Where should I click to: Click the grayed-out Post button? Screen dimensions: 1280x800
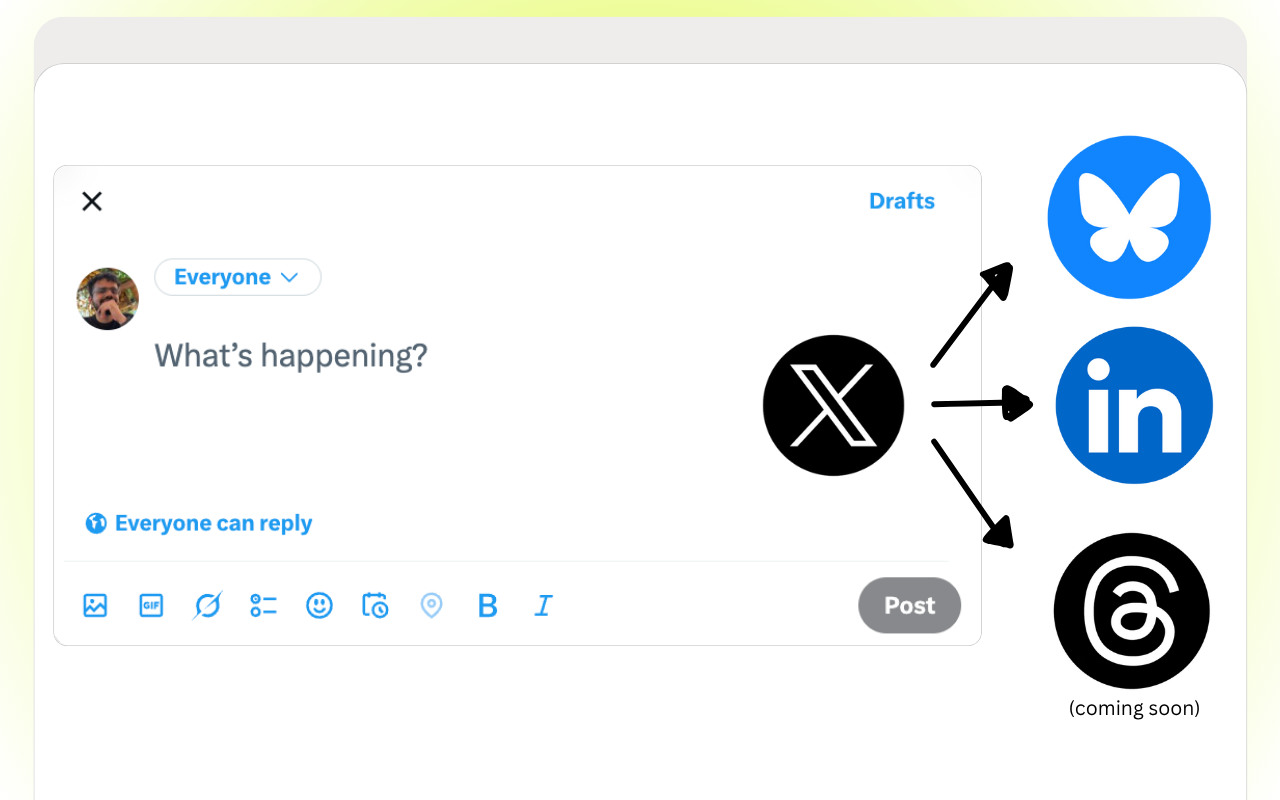(x=908, y=605)
